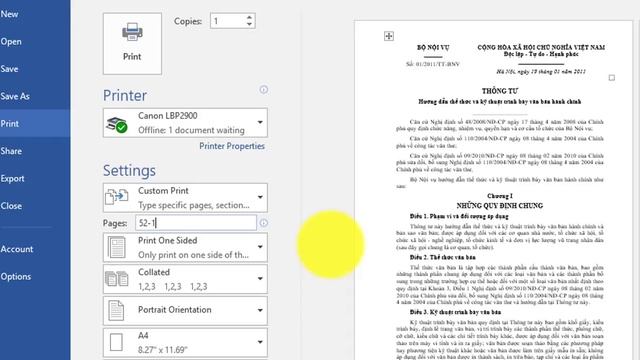Click the Collated stacked pages icon

point(117,278)
